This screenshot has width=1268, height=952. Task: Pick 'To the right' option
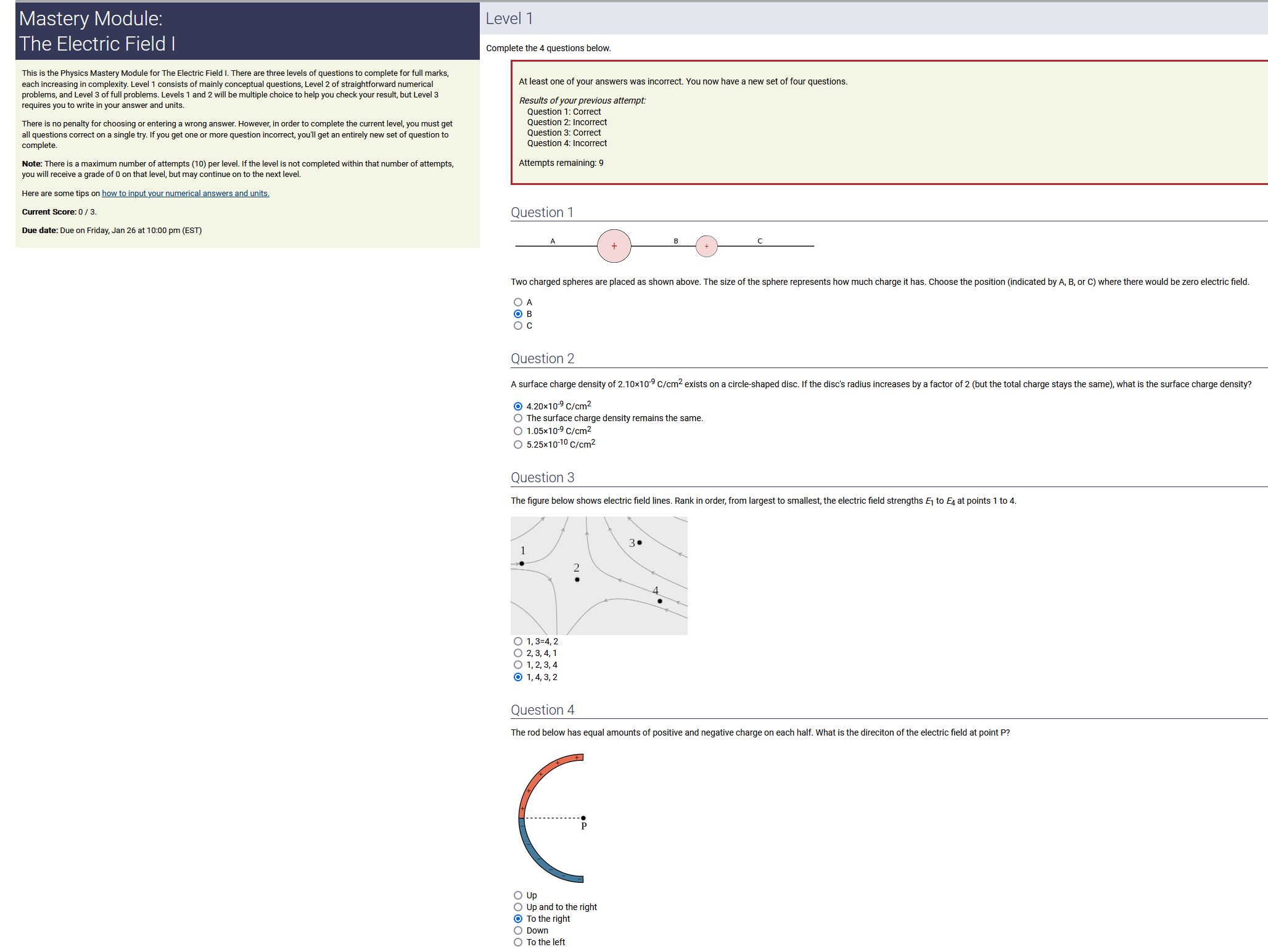[518, 919]
